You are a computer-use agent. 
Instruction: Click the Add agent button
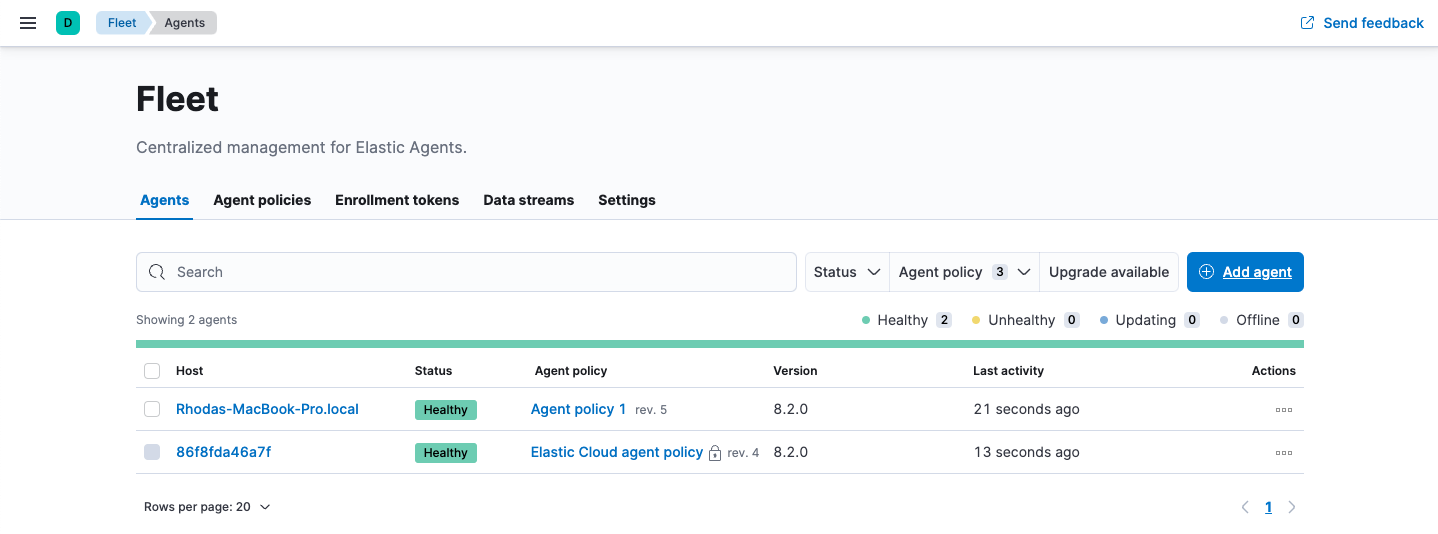tap(1245, 272)
